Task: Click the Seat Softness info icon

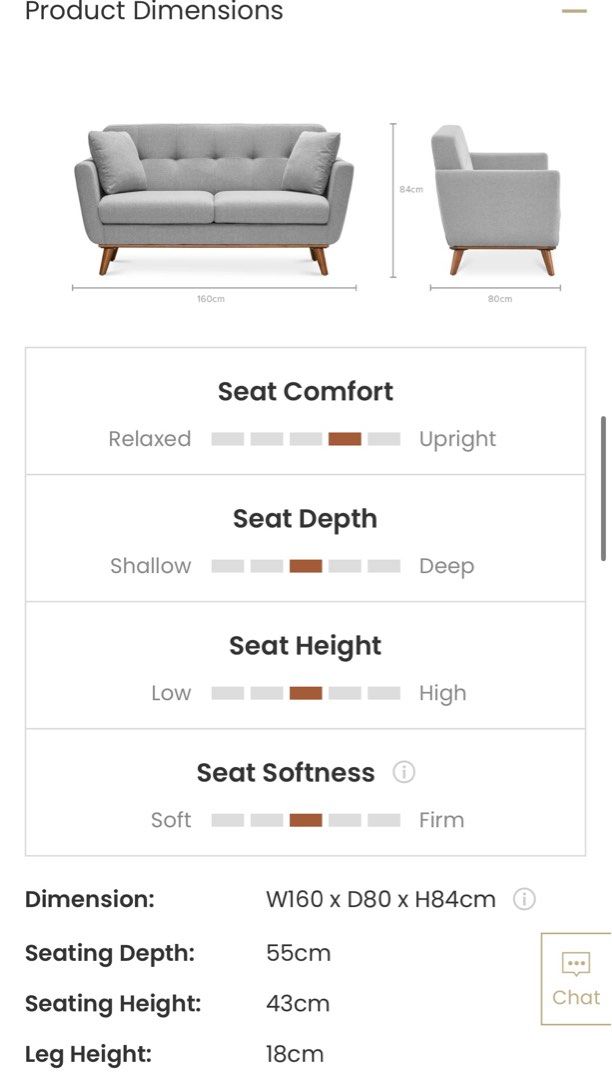Action: point(404,772)
